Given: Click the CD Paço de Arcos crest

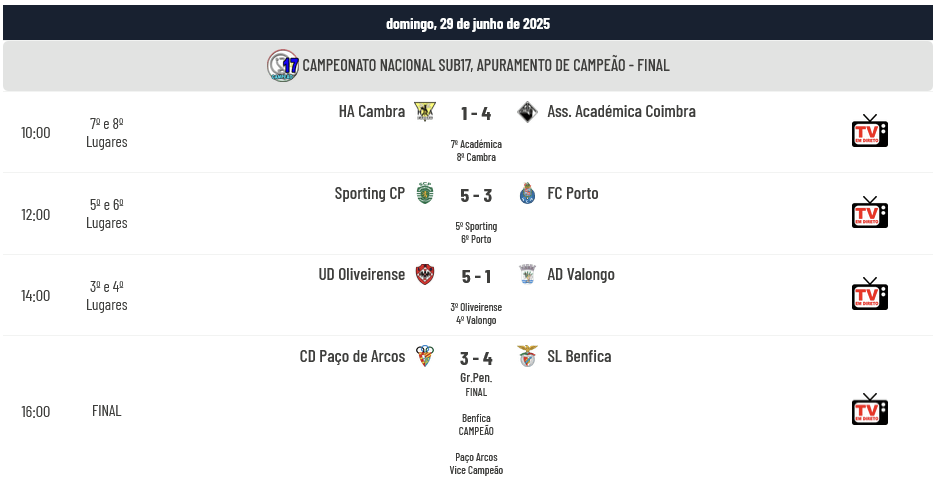Looking at the screenshot, I should click(x=425, y=356).
